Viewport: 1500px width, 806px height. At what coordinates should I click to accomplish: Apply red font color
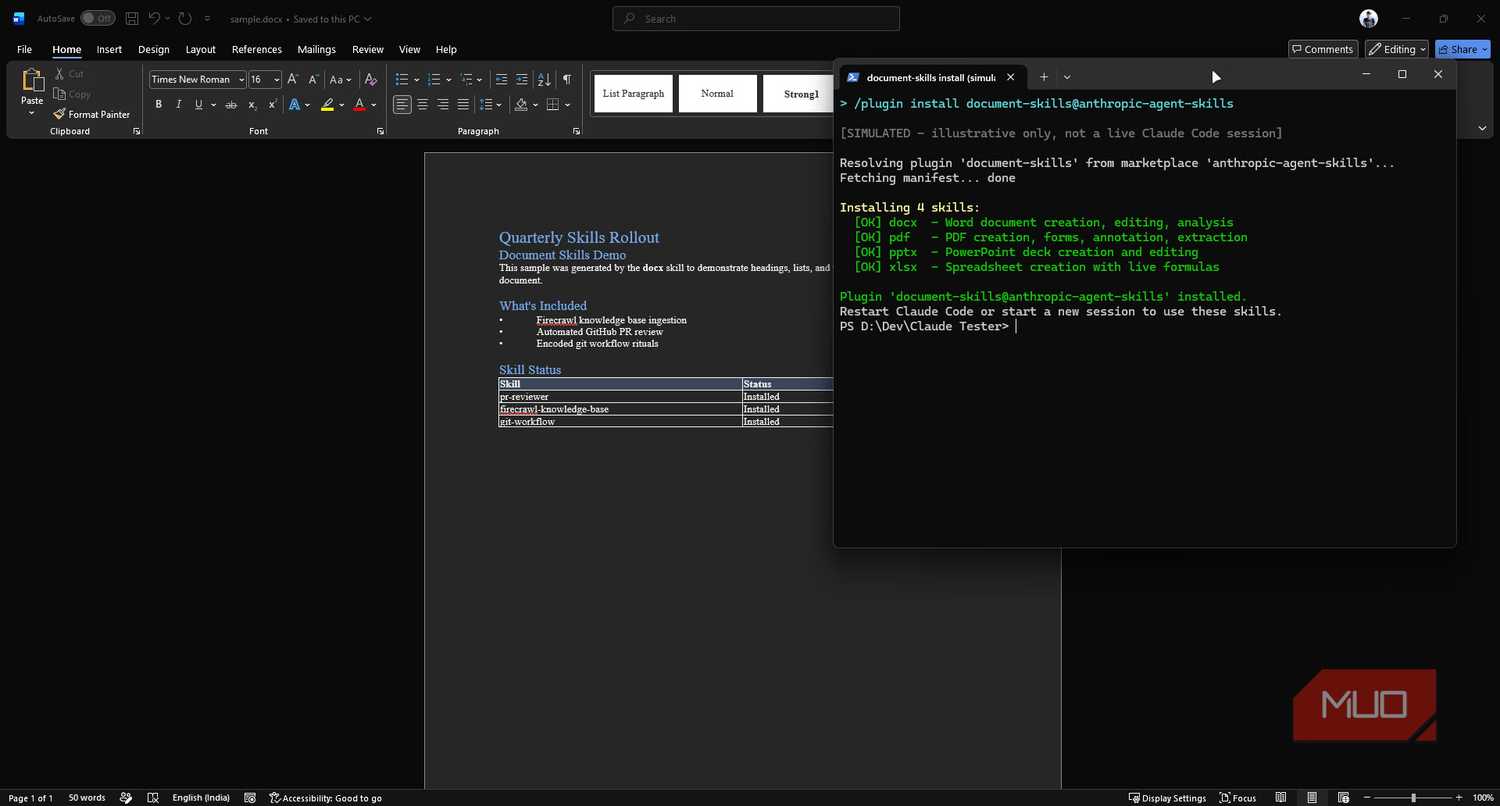359,104
